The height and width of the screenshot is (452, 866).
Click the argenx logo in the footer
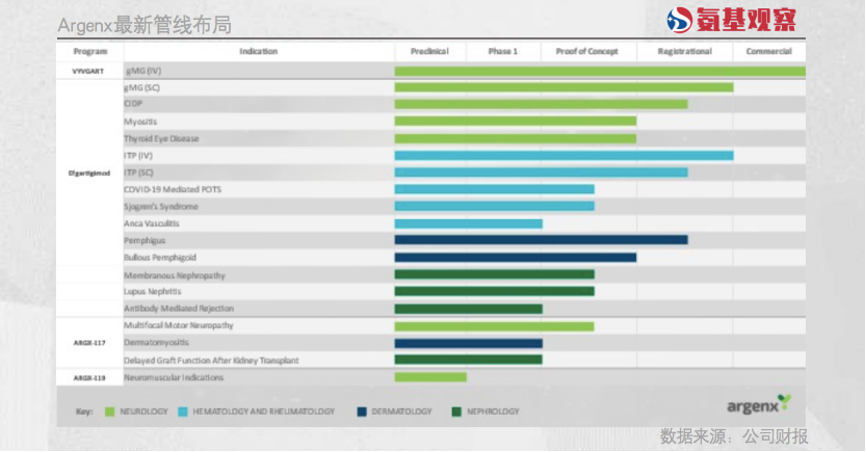click(x=759, y=405)
